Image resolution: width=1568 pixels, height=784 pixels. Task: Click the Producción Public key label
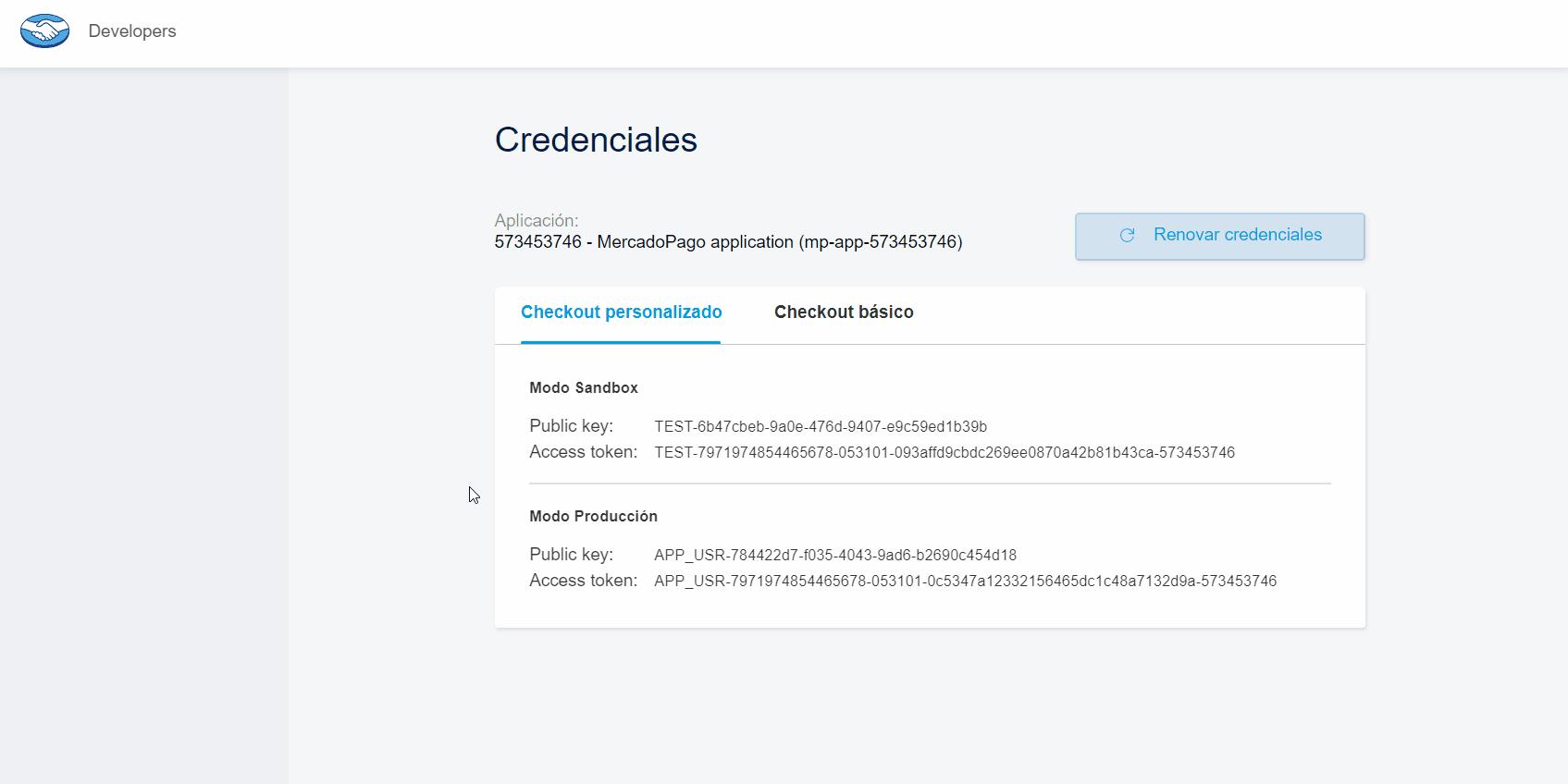point(571,555)
